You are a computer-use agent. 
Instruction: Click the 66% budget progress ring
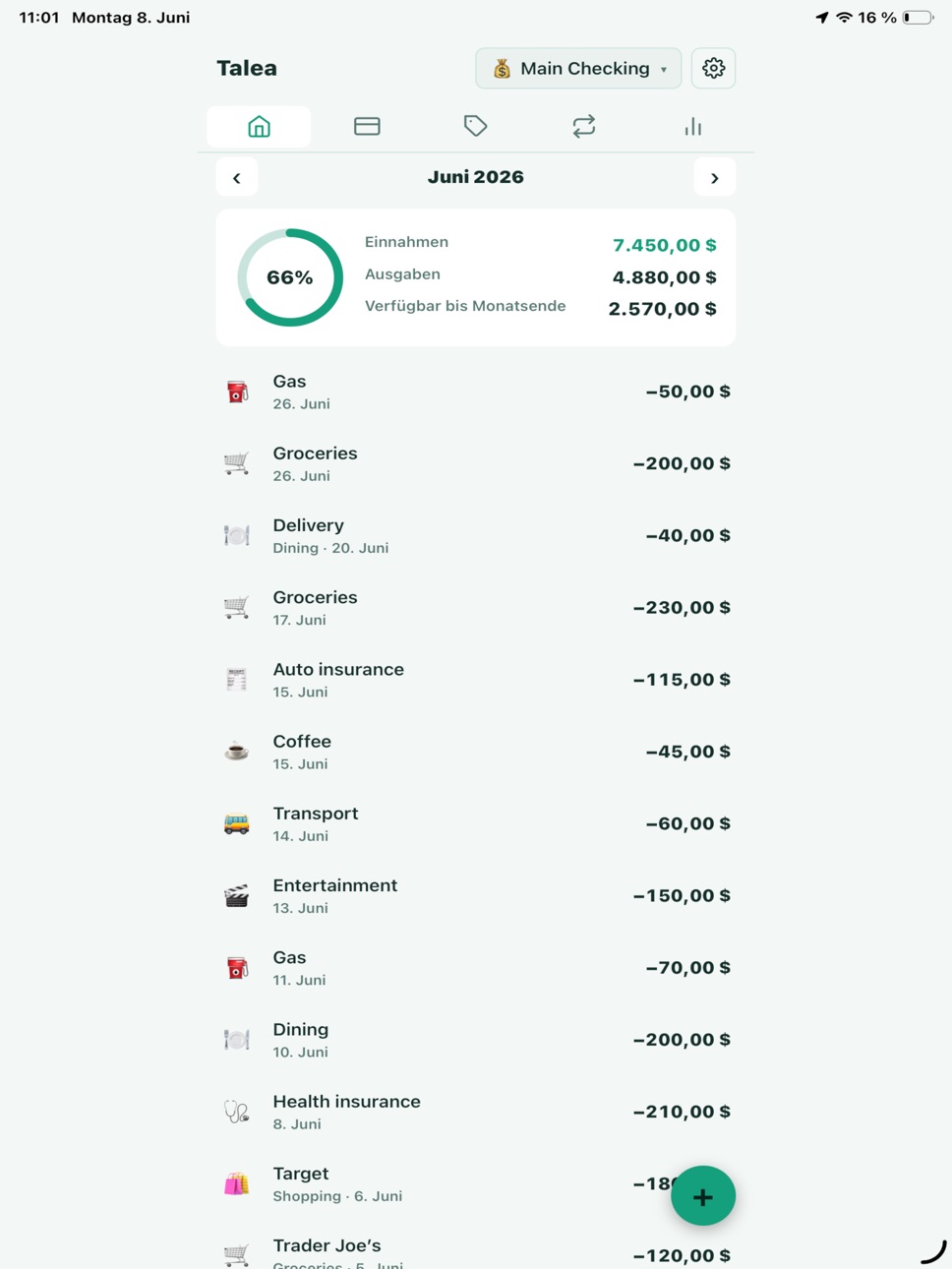pyautogui.click(x=290, y=277)
